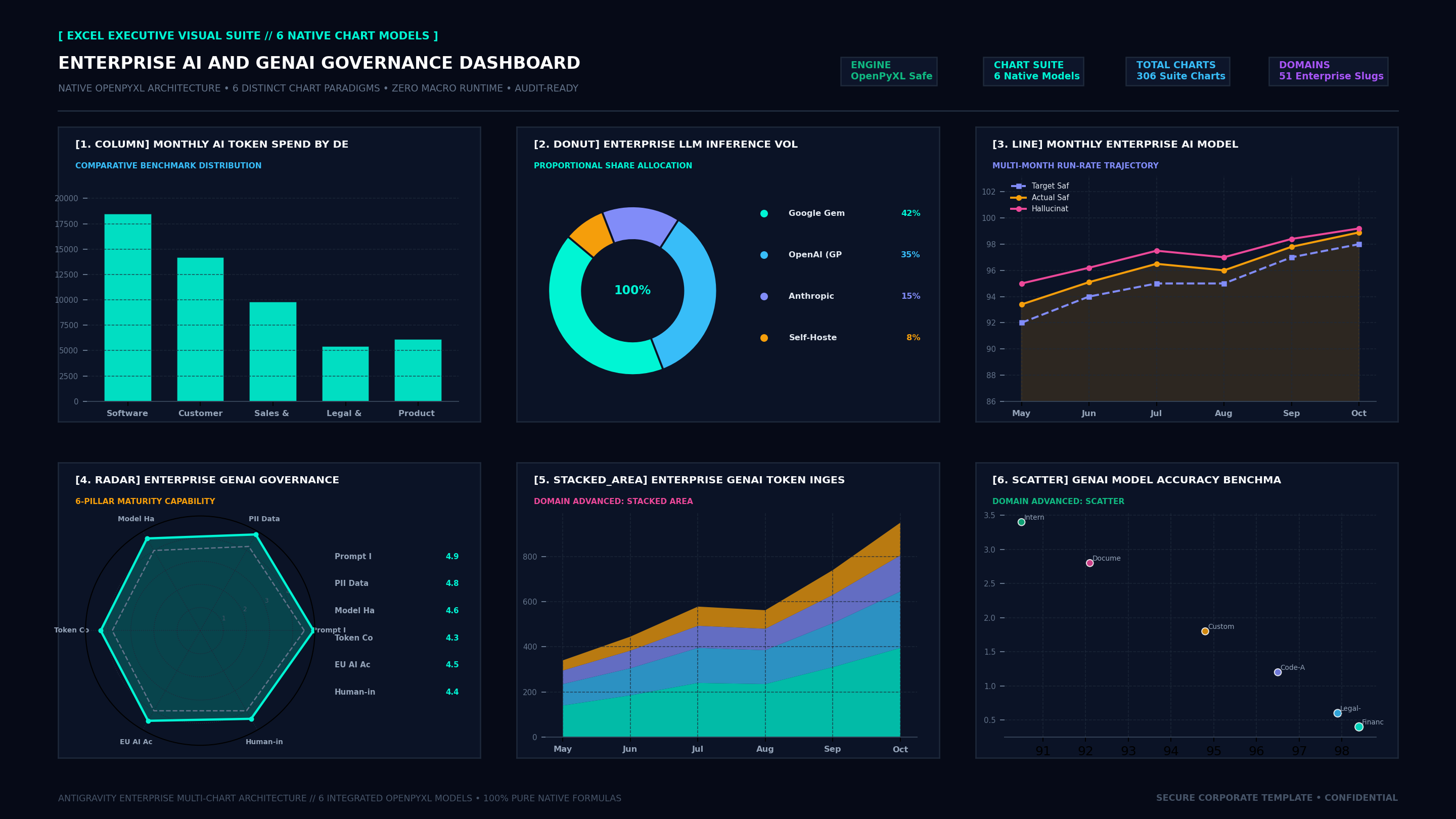
Task: Click the Google Gem cyan legend dot
Action: coord(764,214)
